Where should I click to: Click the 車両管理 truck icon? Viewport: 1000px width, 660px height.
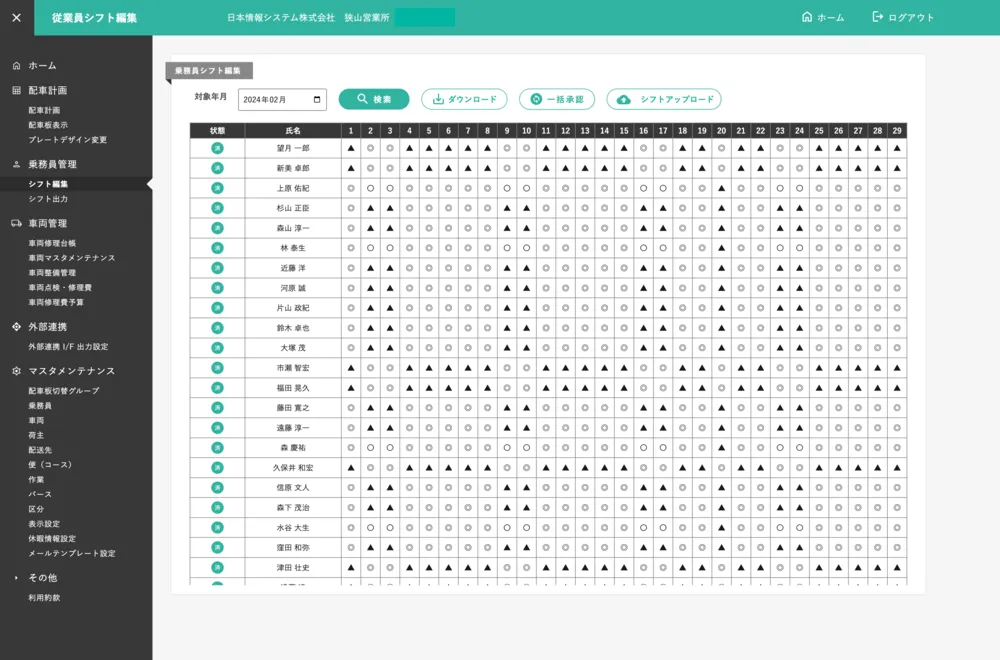[16, 223]
